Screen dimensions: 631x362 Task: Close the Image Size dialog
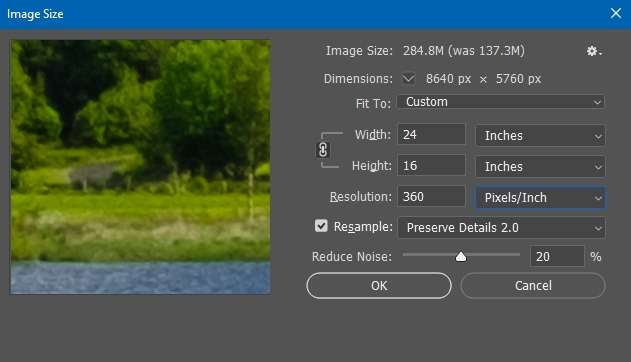(615, 13)
